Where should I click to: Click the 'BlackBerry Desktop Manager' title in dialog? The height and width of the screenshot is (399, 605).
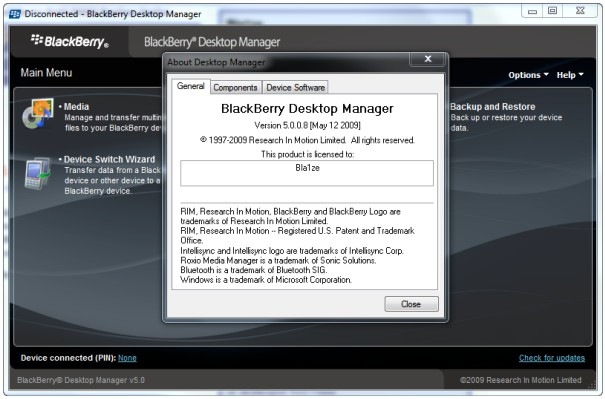(307, 109)
